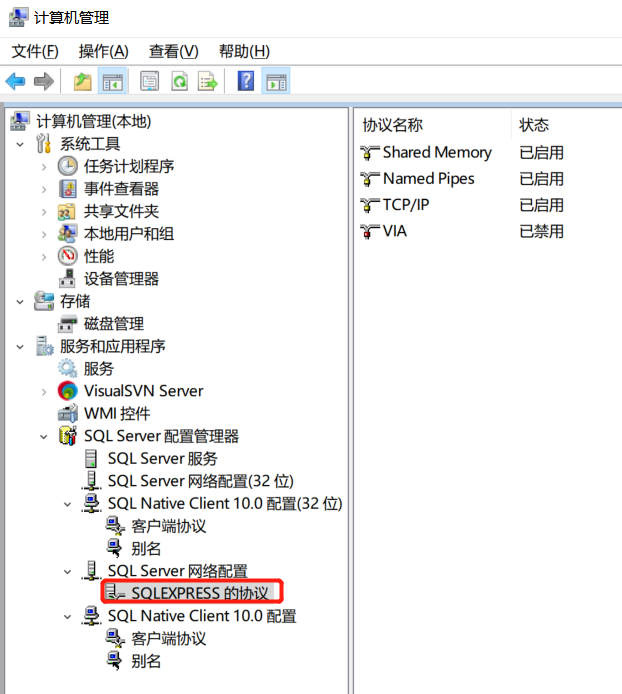Open the 帮助(H) menu
The width and height of the screenshot is (622, 694).
[244, 51]
